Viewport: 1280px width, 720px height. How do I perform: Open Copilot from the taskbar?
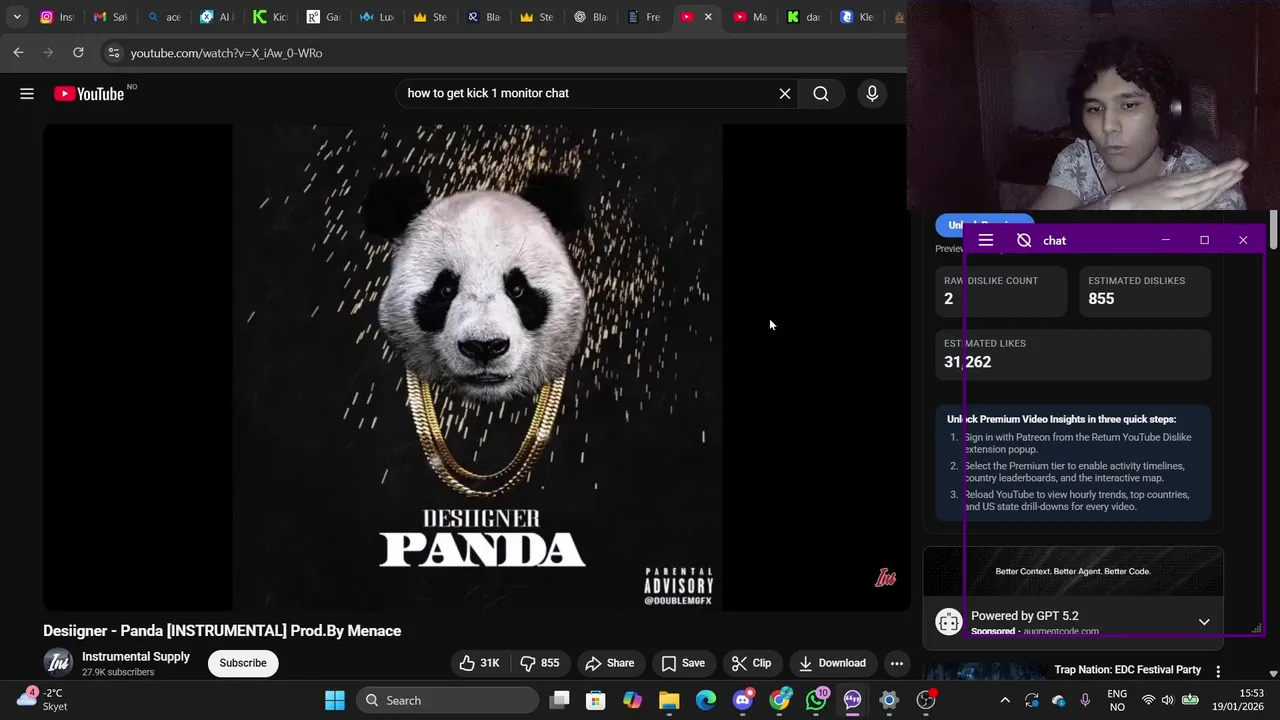click(x=633, y=700)
